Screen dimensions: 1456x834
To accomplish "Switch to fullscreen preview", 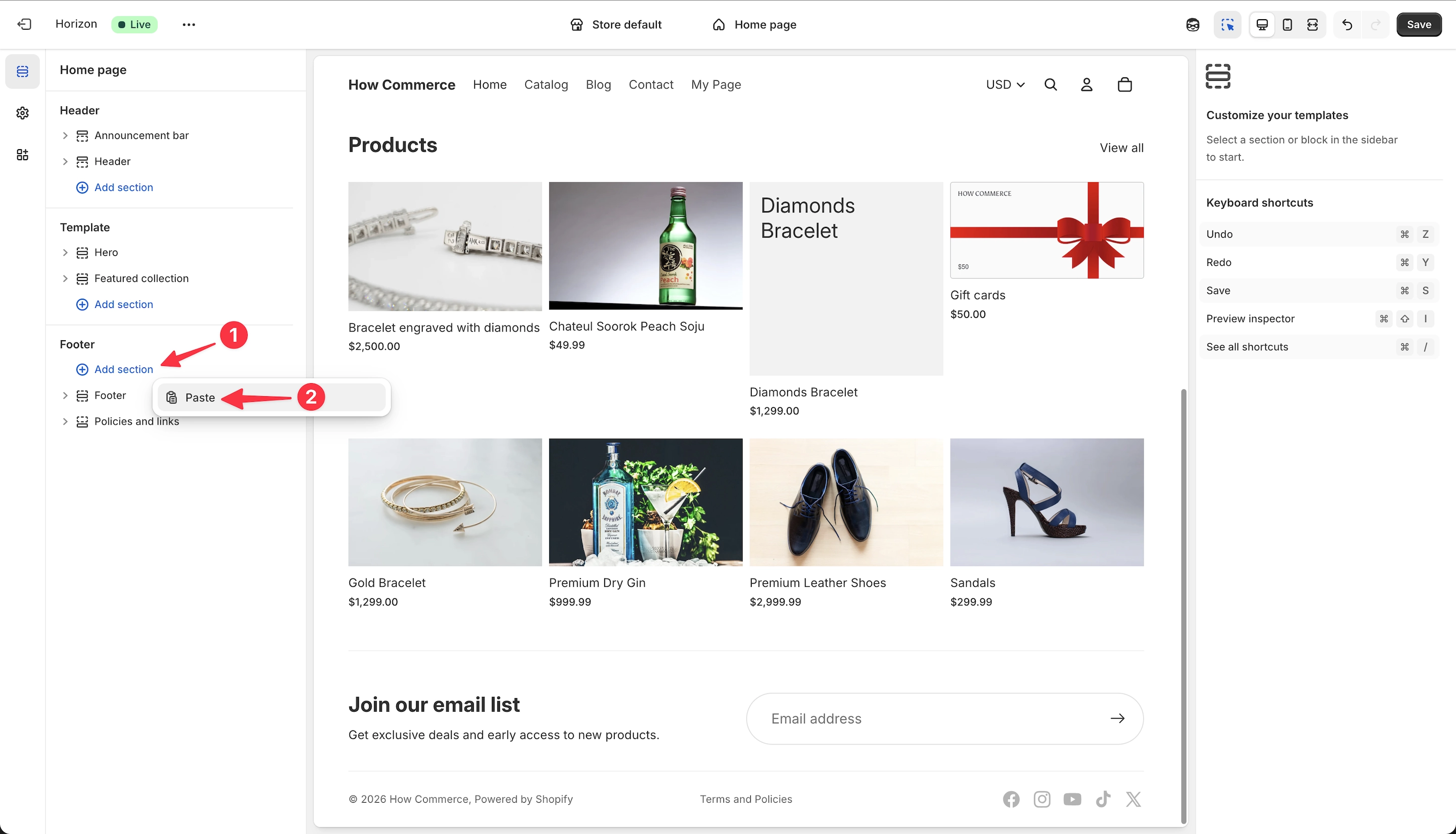I will coord(1312,25).
